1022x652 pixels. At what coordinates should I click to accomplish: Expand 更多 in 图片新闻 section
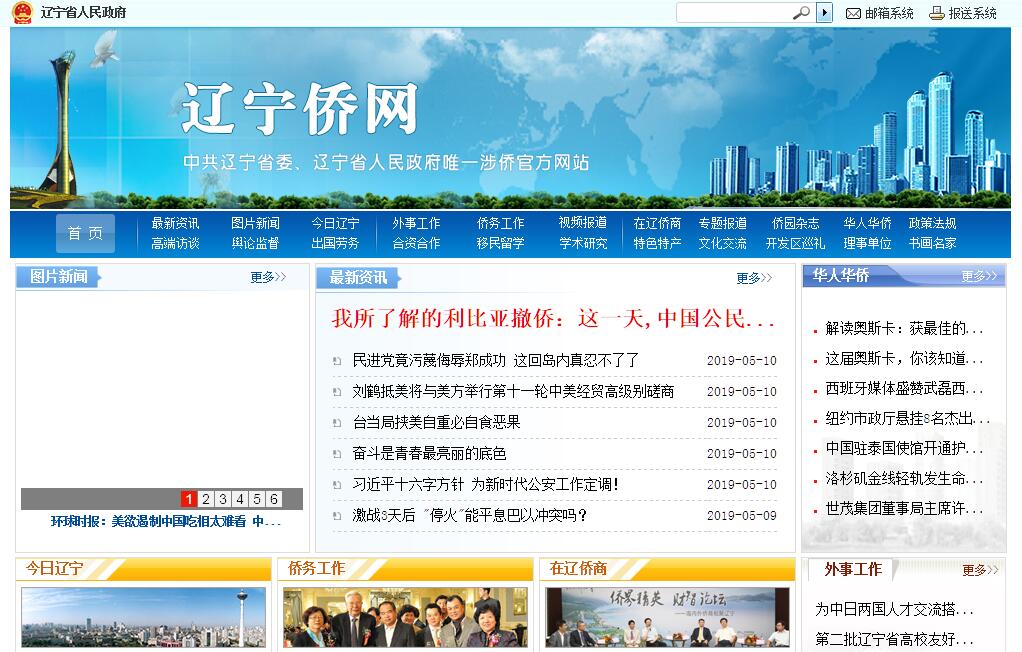point(267,277)
